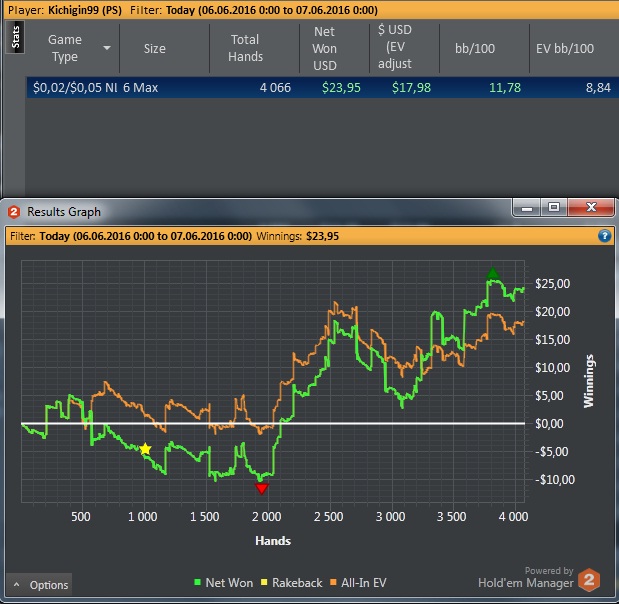
Task: Click the Winnings: $23,95 graph header text
Action: pyautogui.click(x=298, y=236)
